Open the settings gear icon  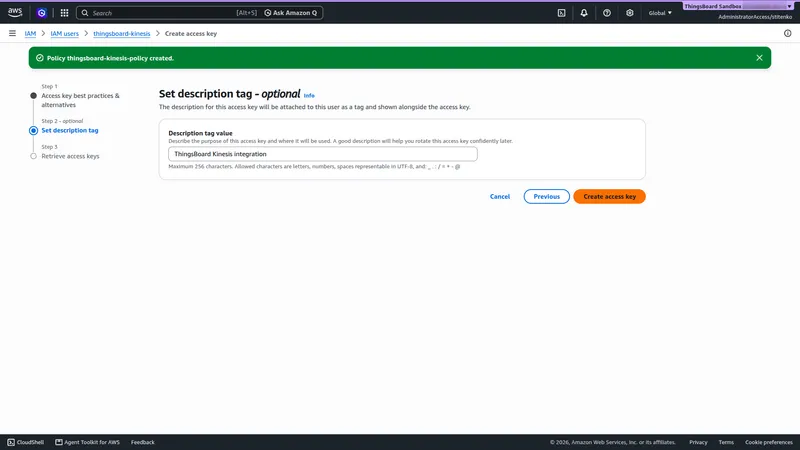tap(630, 13)
